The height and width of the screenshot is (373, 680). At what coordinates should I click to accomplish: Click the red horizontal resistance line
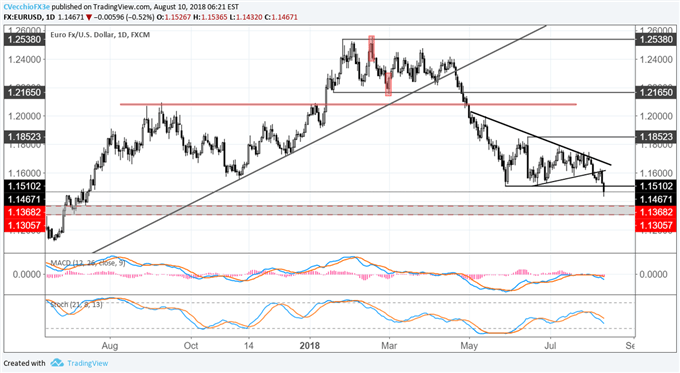pyautogui.click(x=348, y=104)
